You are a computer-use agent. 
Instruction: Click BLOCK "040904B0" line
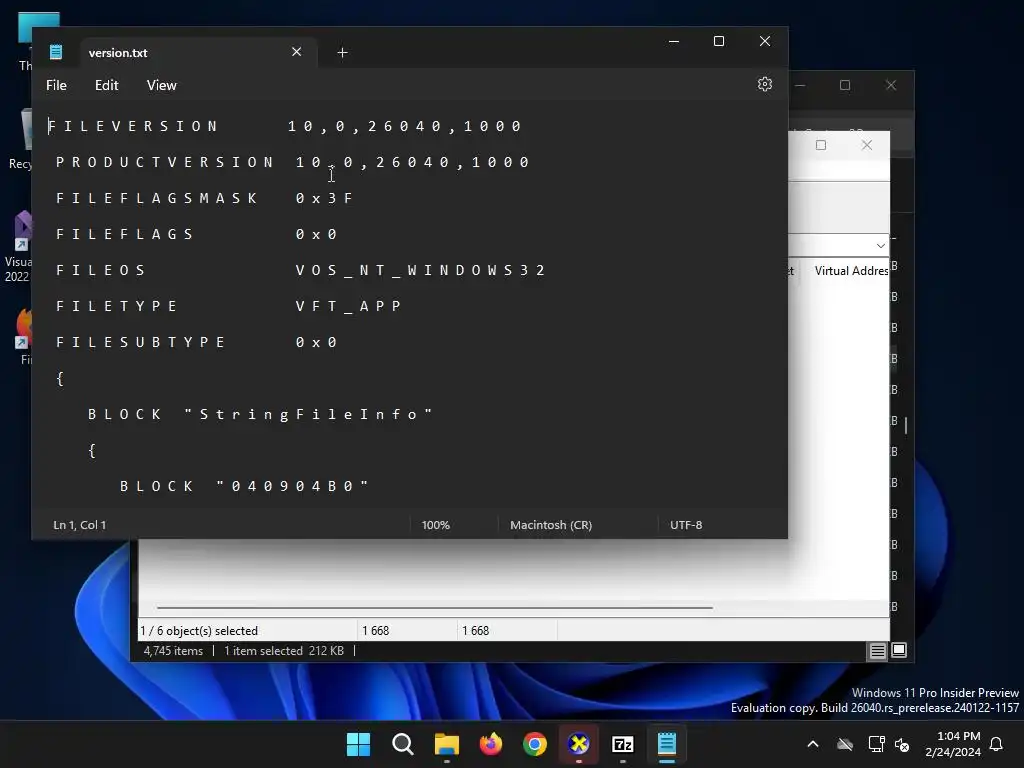click(244, 486)
